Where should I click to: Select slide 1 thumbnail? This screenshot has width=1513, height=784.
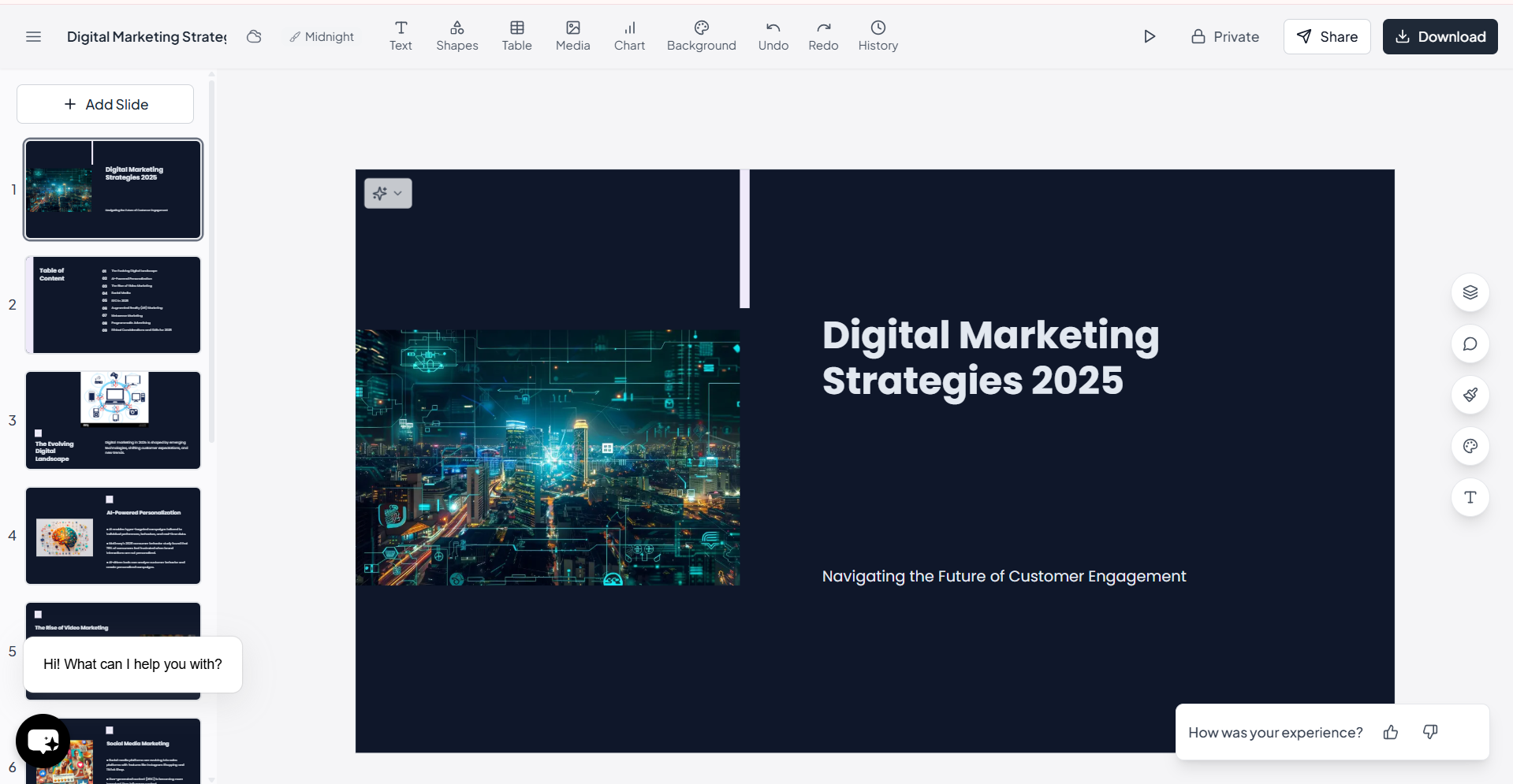point(113,189)
